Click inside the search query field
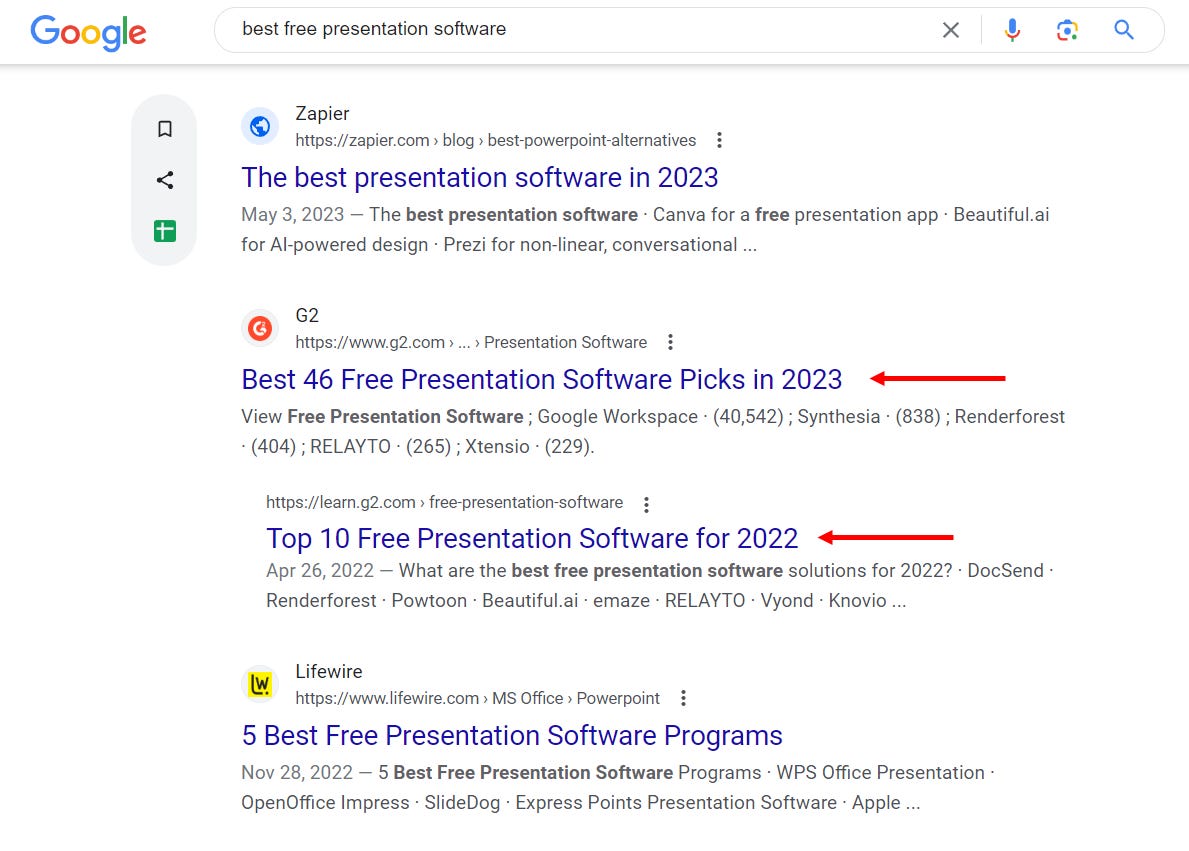The height and width of the screenshot is (851, 1189). click(x=584, y=30)
